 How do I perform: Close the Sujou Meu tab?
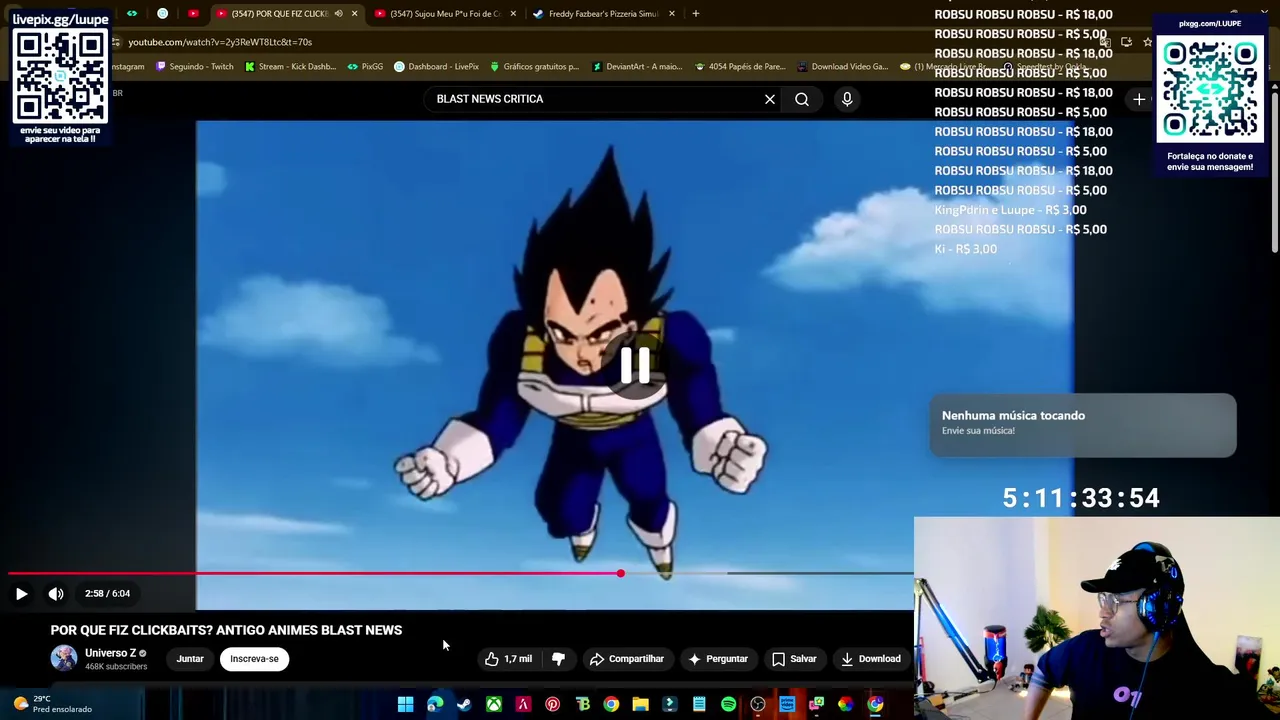pyautogui.click(x=513, y=14)
